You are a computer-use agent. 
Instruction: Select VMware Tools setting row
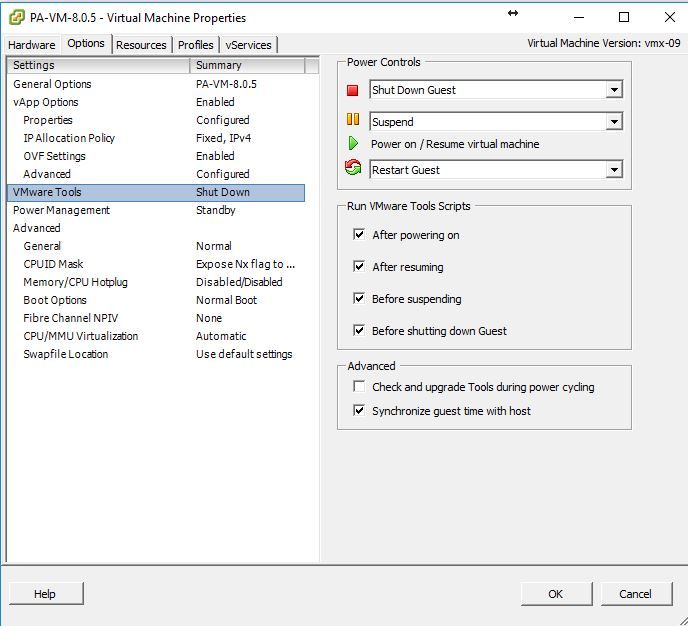[x=156, y=192]
